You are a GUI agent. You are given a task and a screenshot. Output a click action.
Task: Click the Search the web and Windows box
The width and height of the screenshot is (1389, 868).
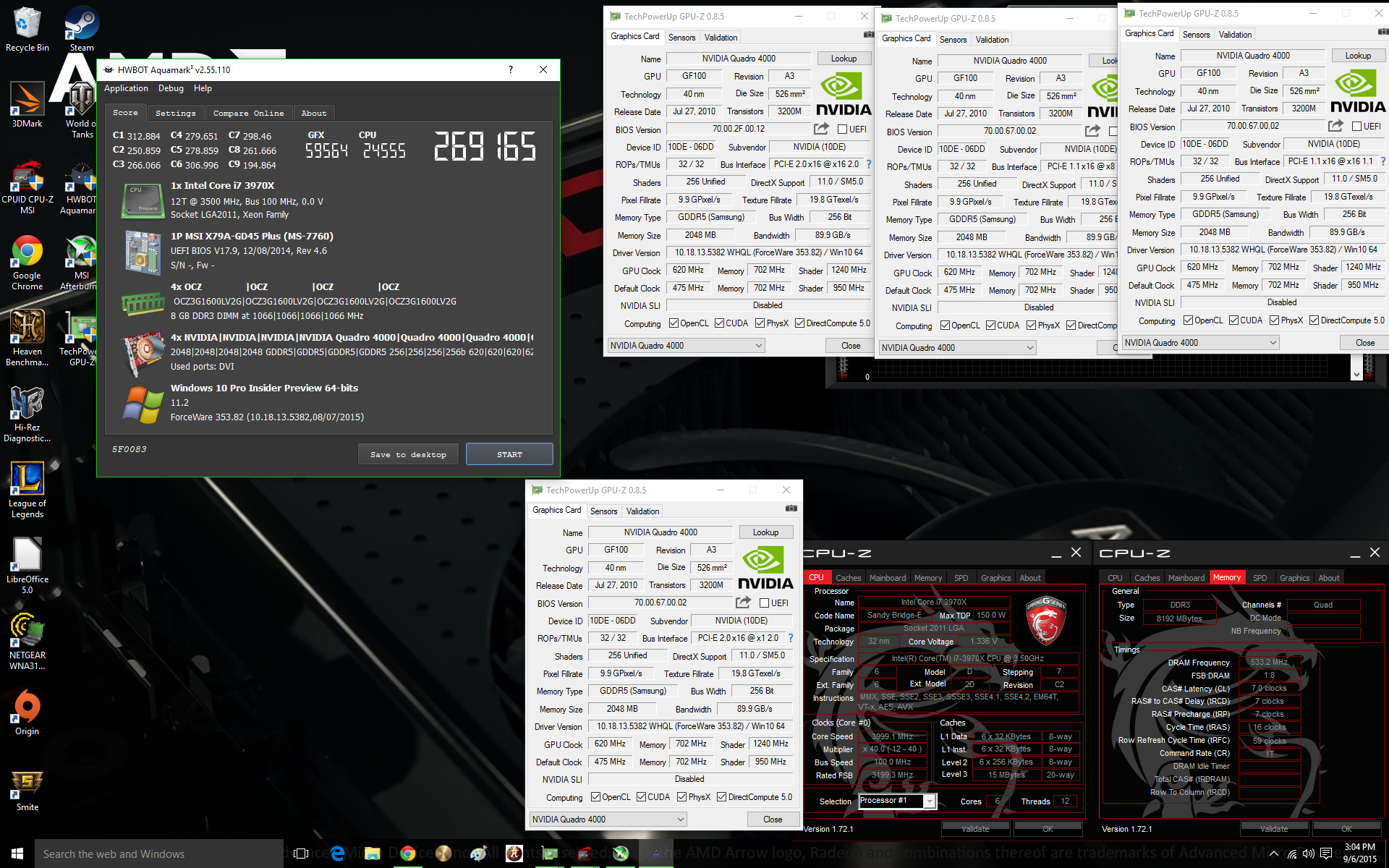tap(159, 854)
